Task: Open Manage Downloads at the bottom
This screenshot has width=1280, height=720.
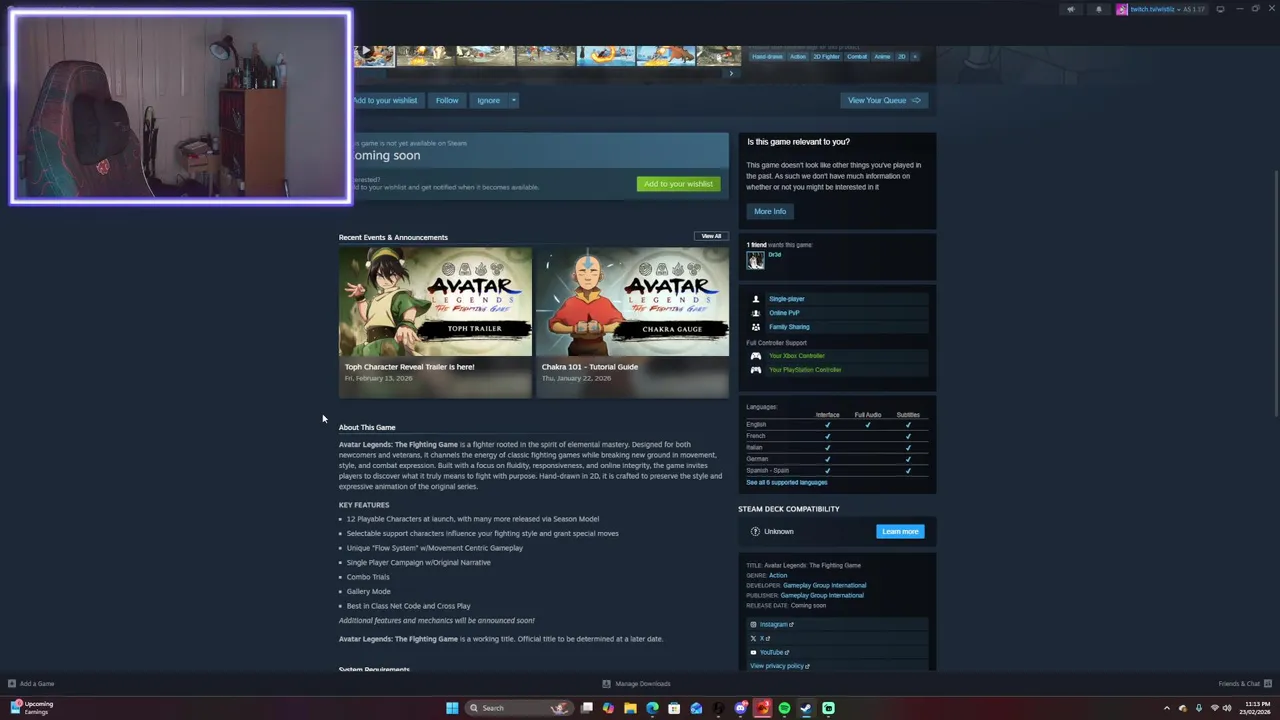Action: point(637,684)
